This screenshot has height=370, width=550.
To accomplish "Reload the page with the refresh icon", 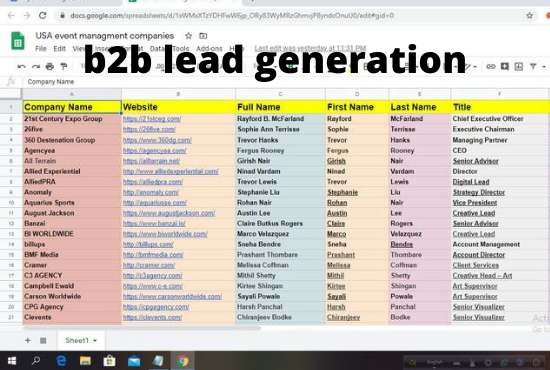I will [x=42, y=15].
